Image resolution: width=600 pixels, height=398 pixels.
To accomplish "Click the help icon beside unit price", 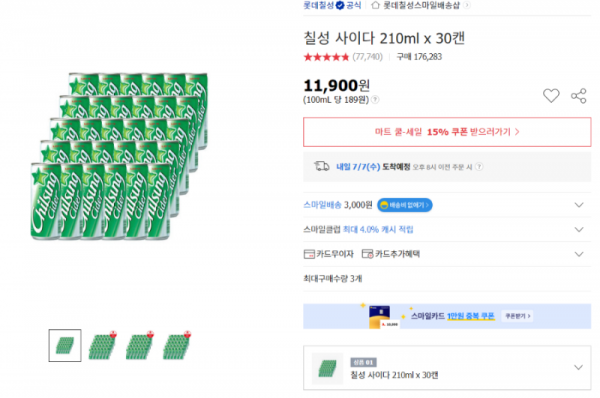I will coord(375,100).
